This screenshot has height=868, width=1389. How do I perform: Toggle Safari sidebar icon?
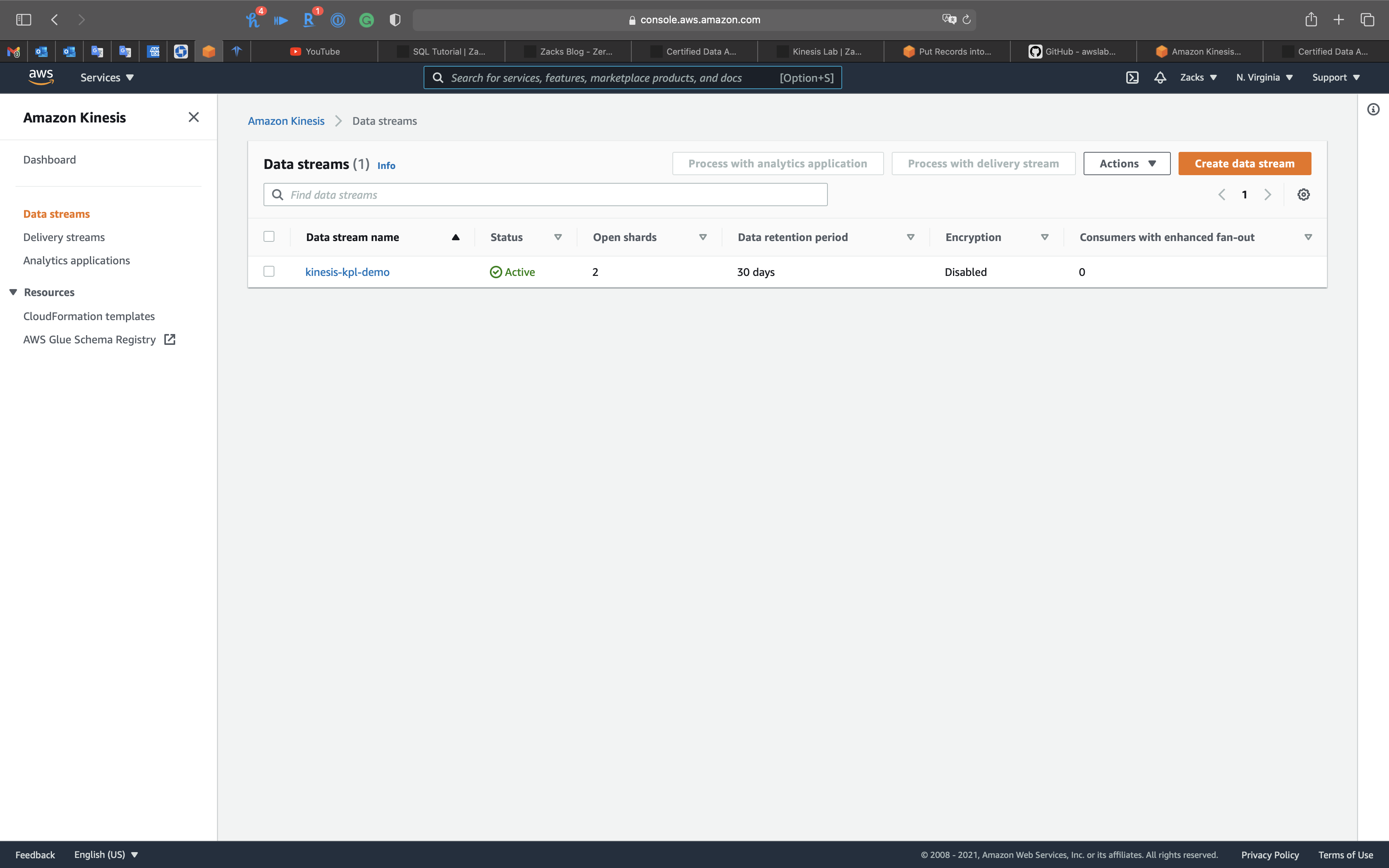(x=24, y=19)
